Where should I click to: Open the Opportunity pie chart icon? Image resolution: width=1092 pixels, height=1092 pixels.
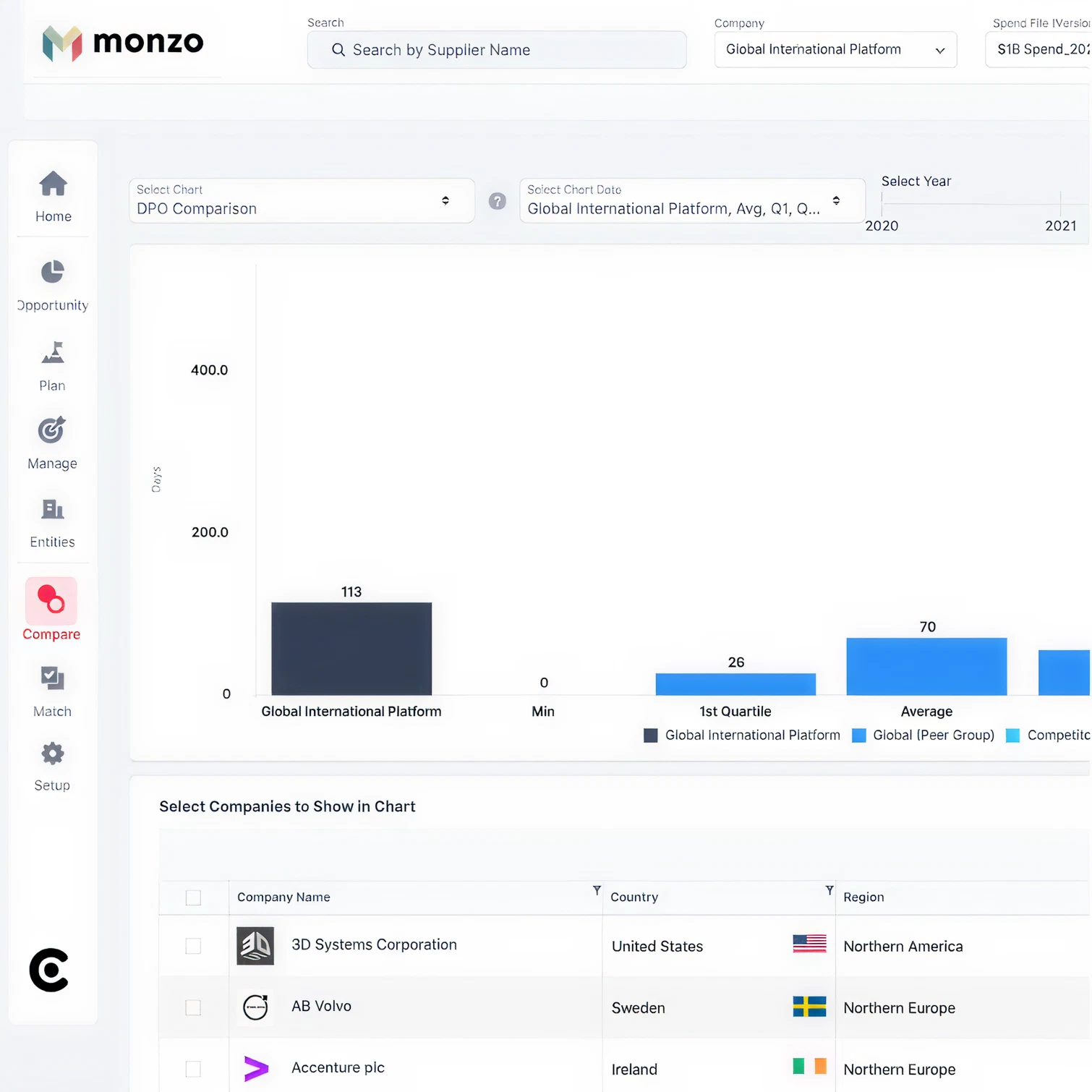(53, 272)
